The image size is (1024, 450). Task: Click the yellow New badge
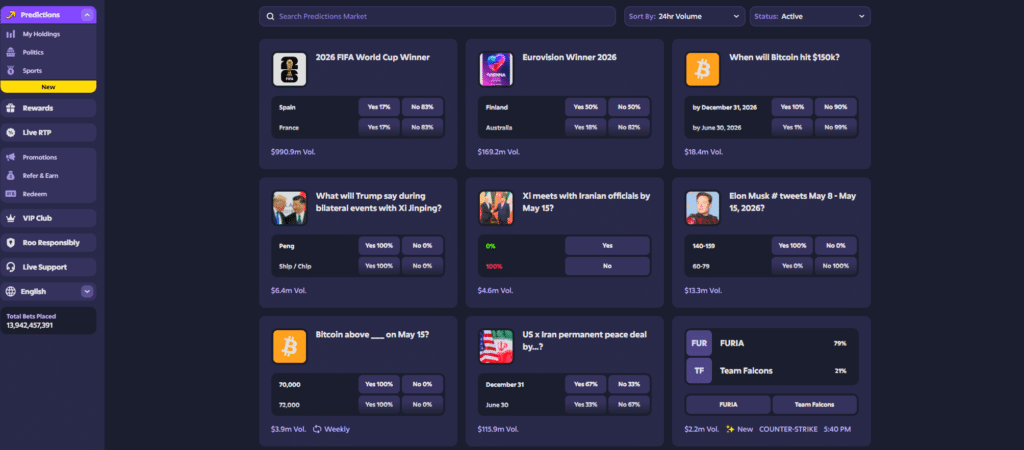[x=48, y=87]
